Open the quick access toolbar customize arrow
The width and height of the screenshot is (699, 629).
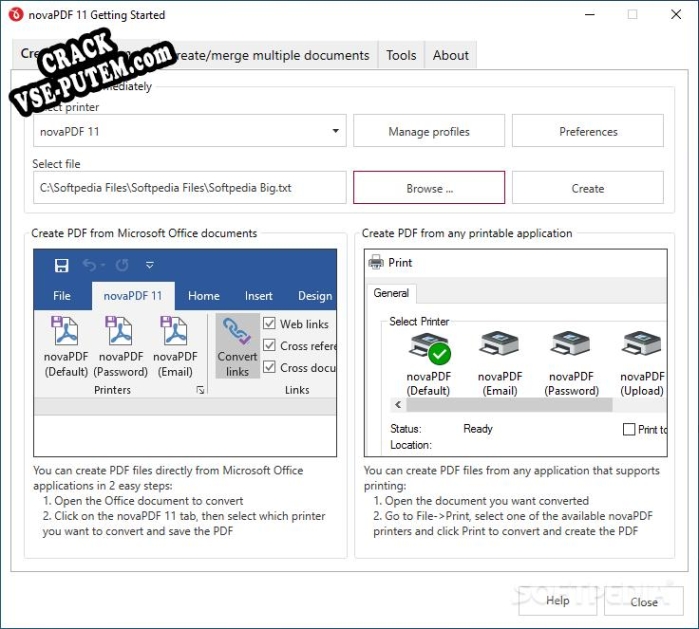(x=150, y=265)
